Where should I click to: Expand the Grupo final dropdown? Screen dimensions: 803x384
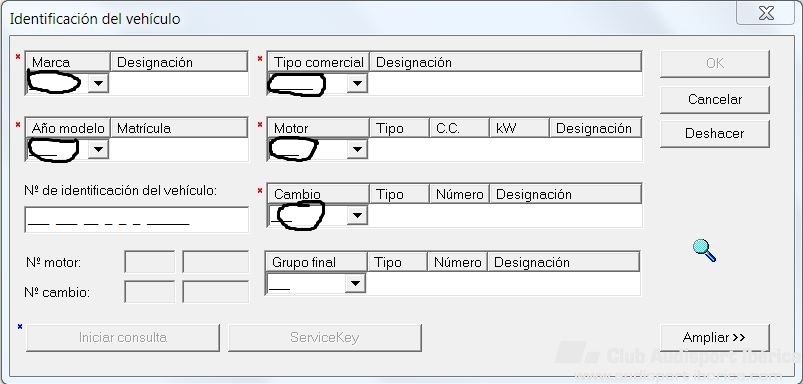pos(355,283)
